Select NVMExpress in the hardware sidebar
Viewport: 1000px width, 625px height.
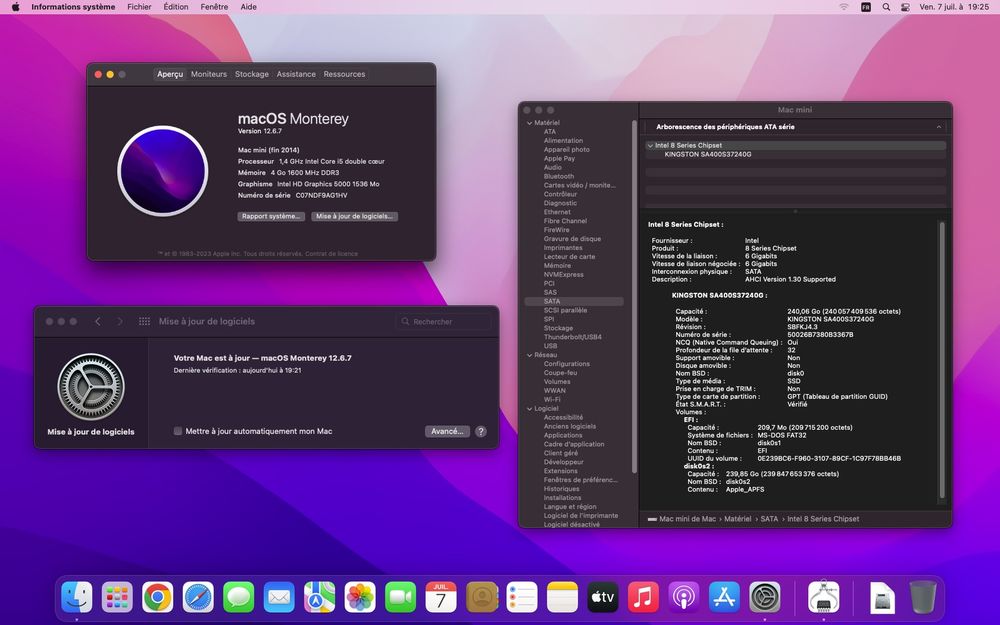tap(564, 274)
